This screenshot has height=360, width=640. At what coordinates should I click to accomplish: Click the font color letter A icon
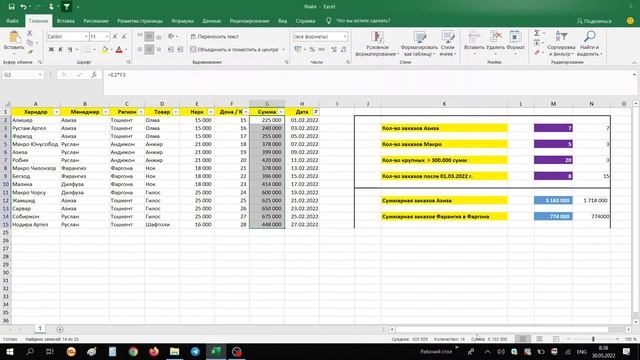click(x=119, y=49)
